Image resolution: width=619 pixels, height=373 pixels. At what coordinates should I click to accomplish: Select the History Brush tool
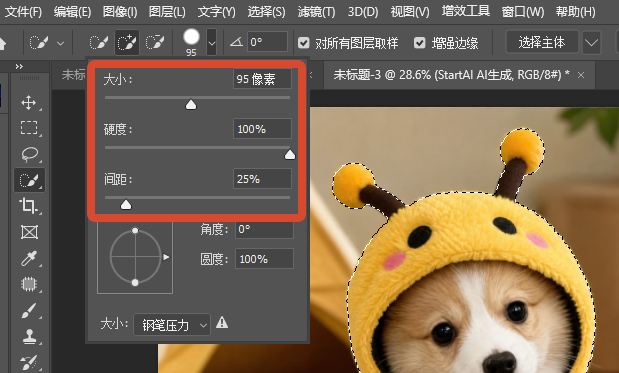[30, 362]
